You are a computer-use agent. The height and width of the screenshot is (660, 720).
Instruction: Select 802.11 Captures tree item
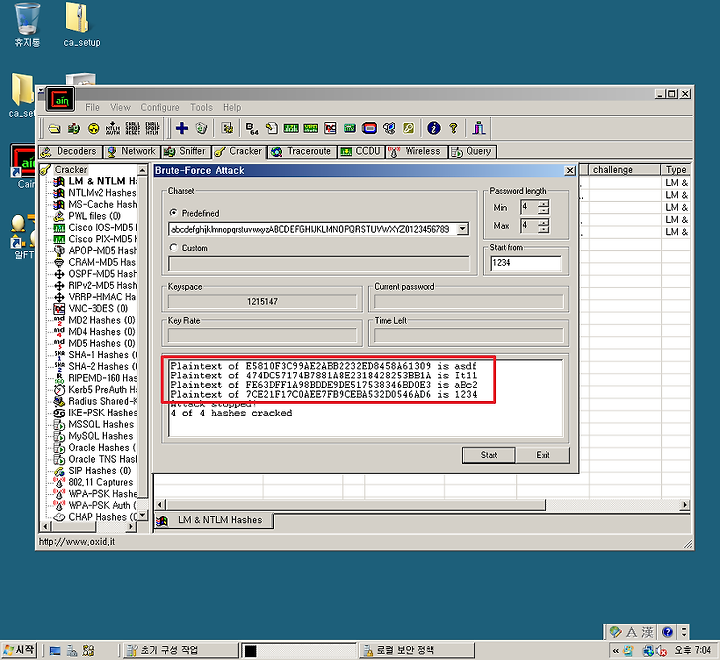click(94, 482)
